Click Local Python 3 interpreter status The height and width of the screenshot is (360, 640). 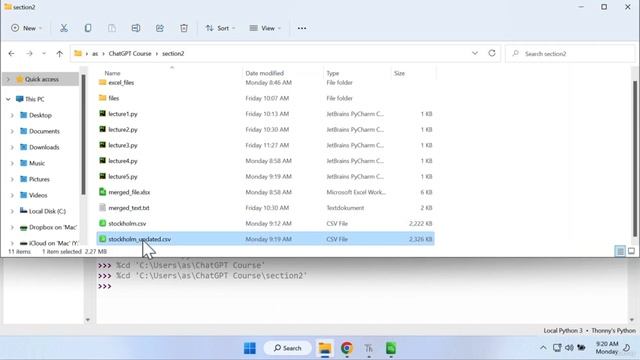[x=563, y=330]
